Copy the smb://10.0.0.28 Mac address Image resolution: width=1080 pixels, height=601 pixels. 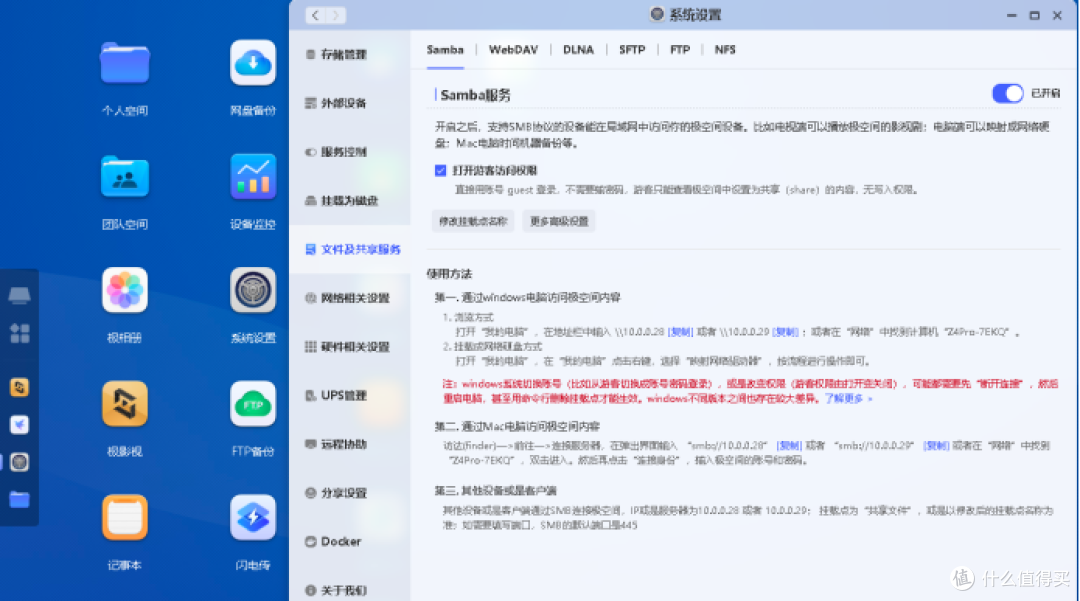[x=789, y=446]
